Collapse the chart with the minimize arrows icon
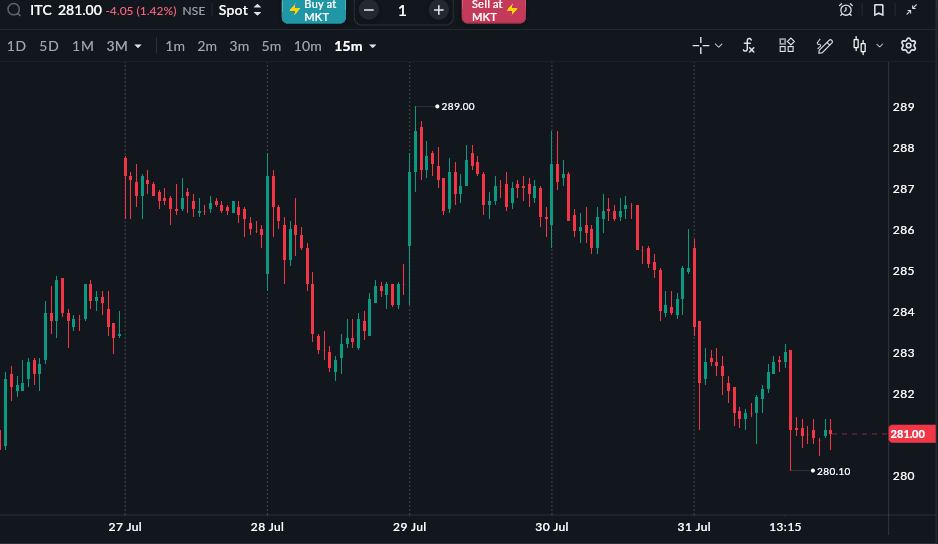This screenshot has height=544, width=938. [911, 10]
